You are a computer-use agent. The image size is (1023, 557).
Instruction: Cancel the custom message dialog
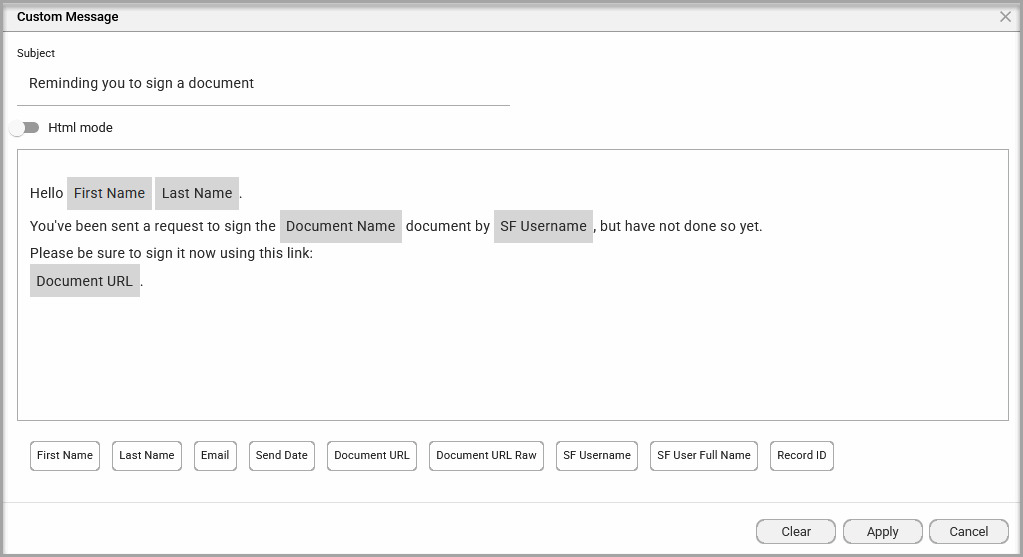point(969,532)
